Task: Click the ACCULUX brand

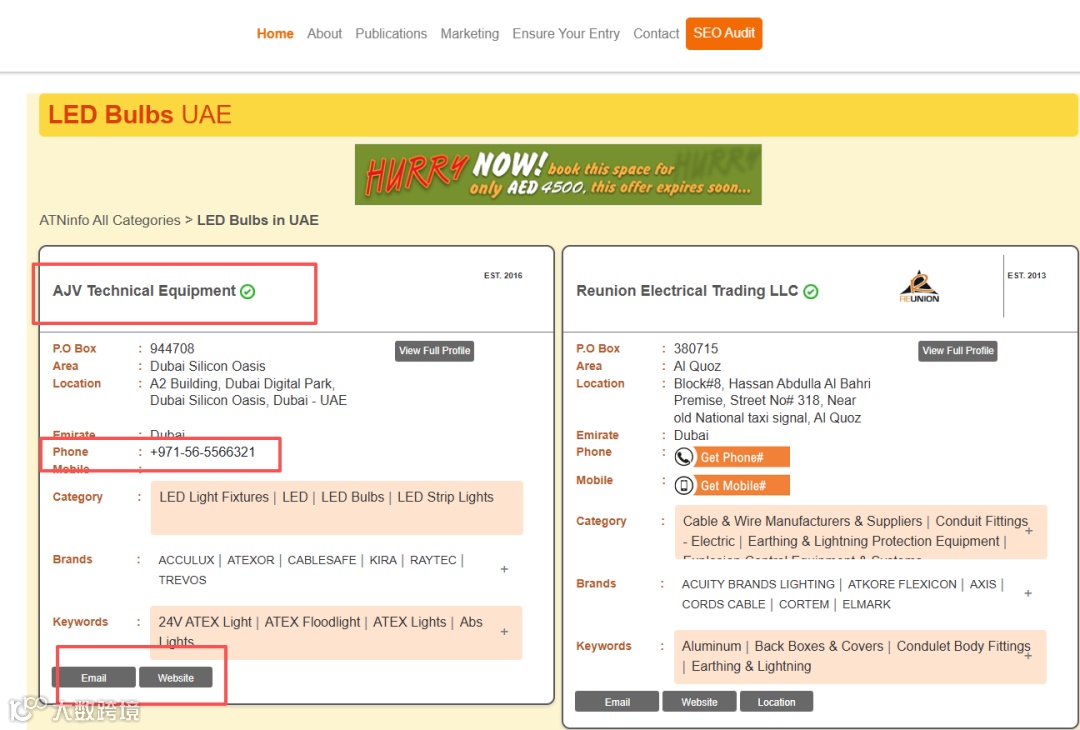Action: click(187, 561)
